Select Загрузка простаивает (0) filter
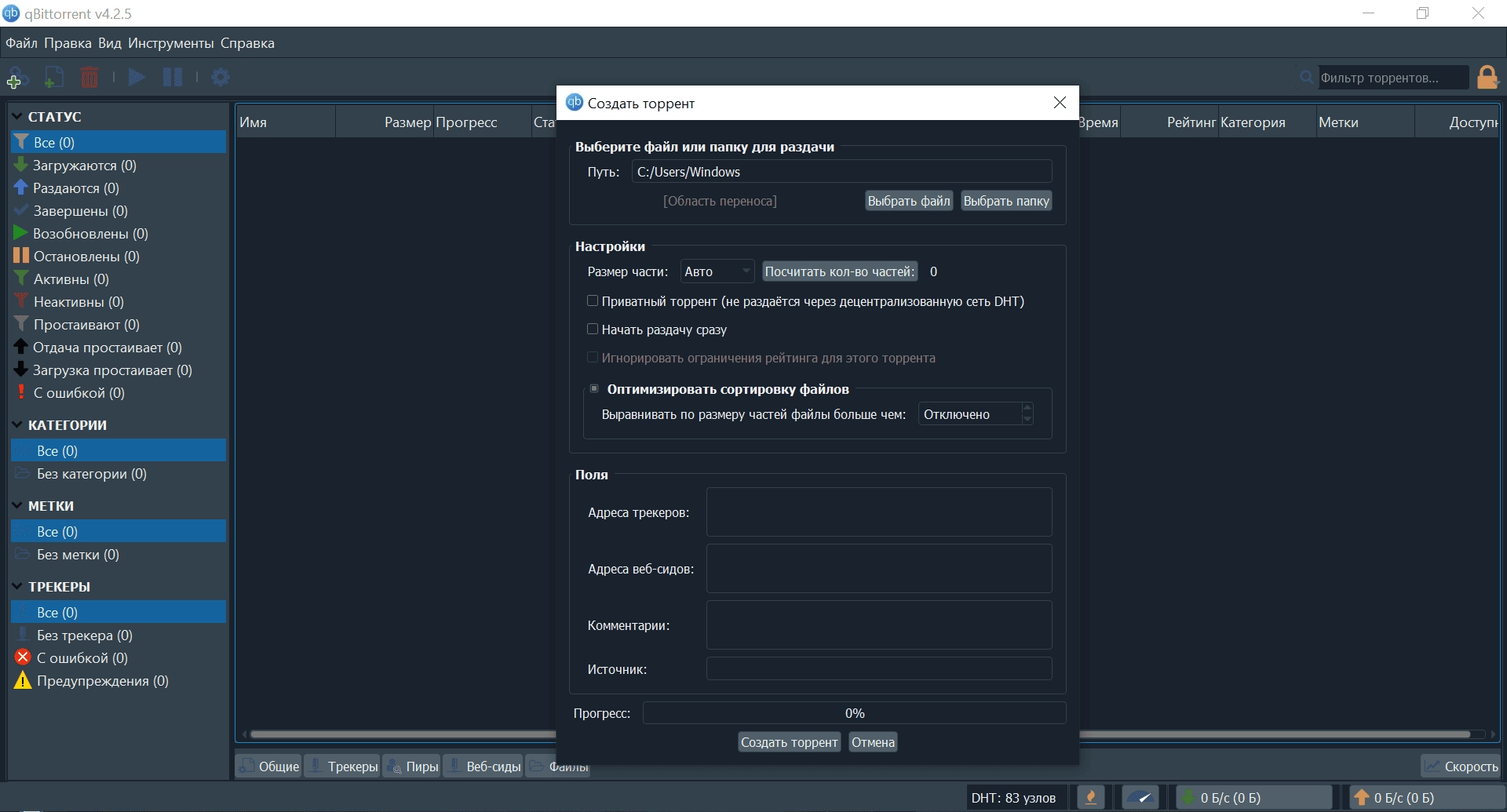 point(119,370)
